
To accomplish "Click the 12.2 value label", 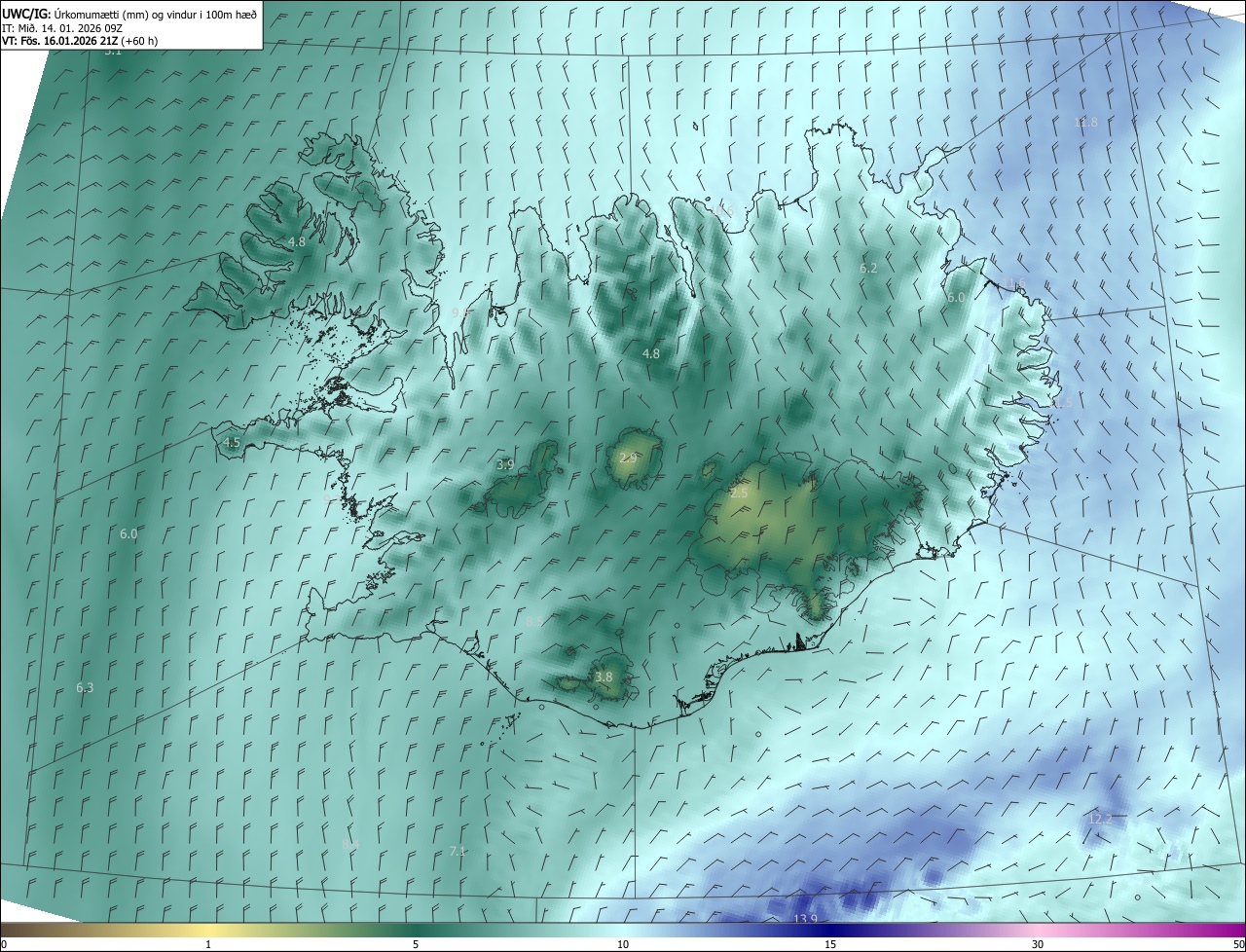I will click(1100, 819).
